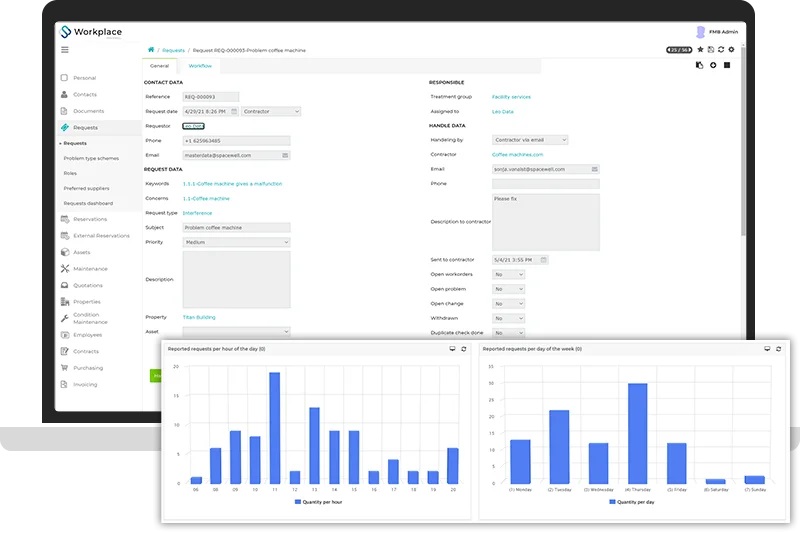Viewport: 800px width, 533px height.
Task: Open the Handling by dropdown
Action: pyautogui.click(x=530, y=140)
